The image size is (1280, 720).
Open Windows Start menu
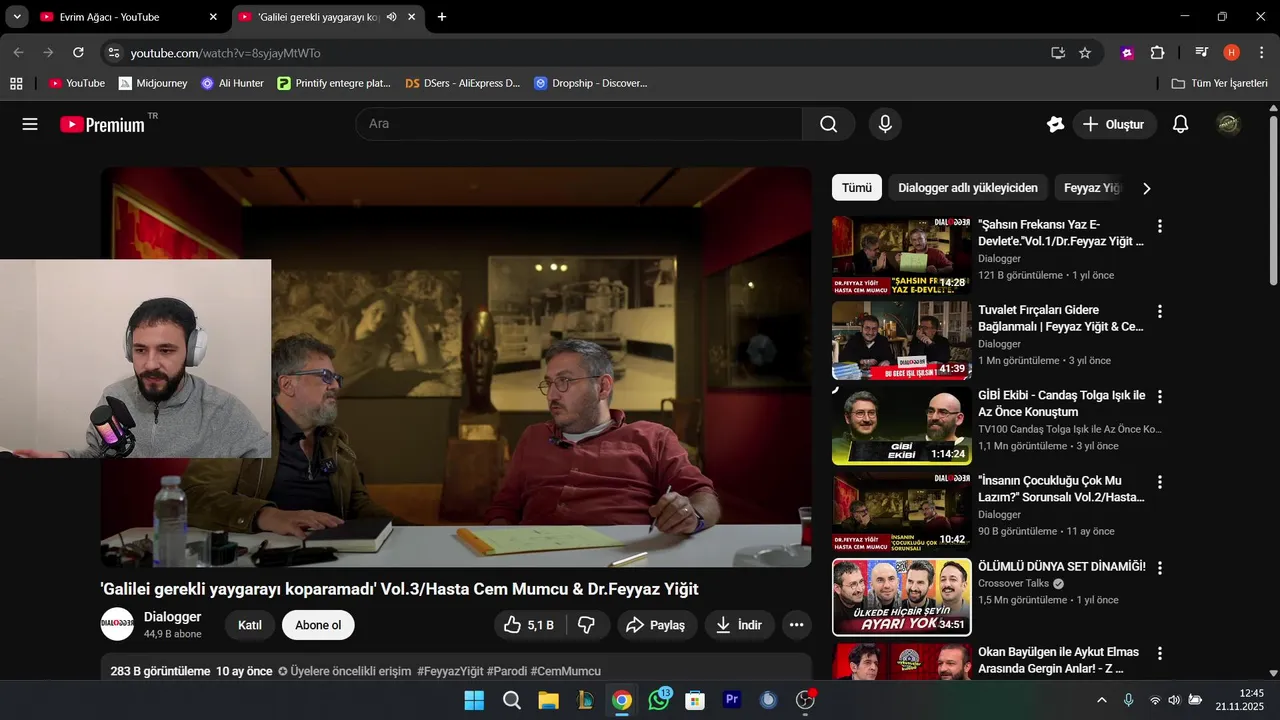coord(474,700)
